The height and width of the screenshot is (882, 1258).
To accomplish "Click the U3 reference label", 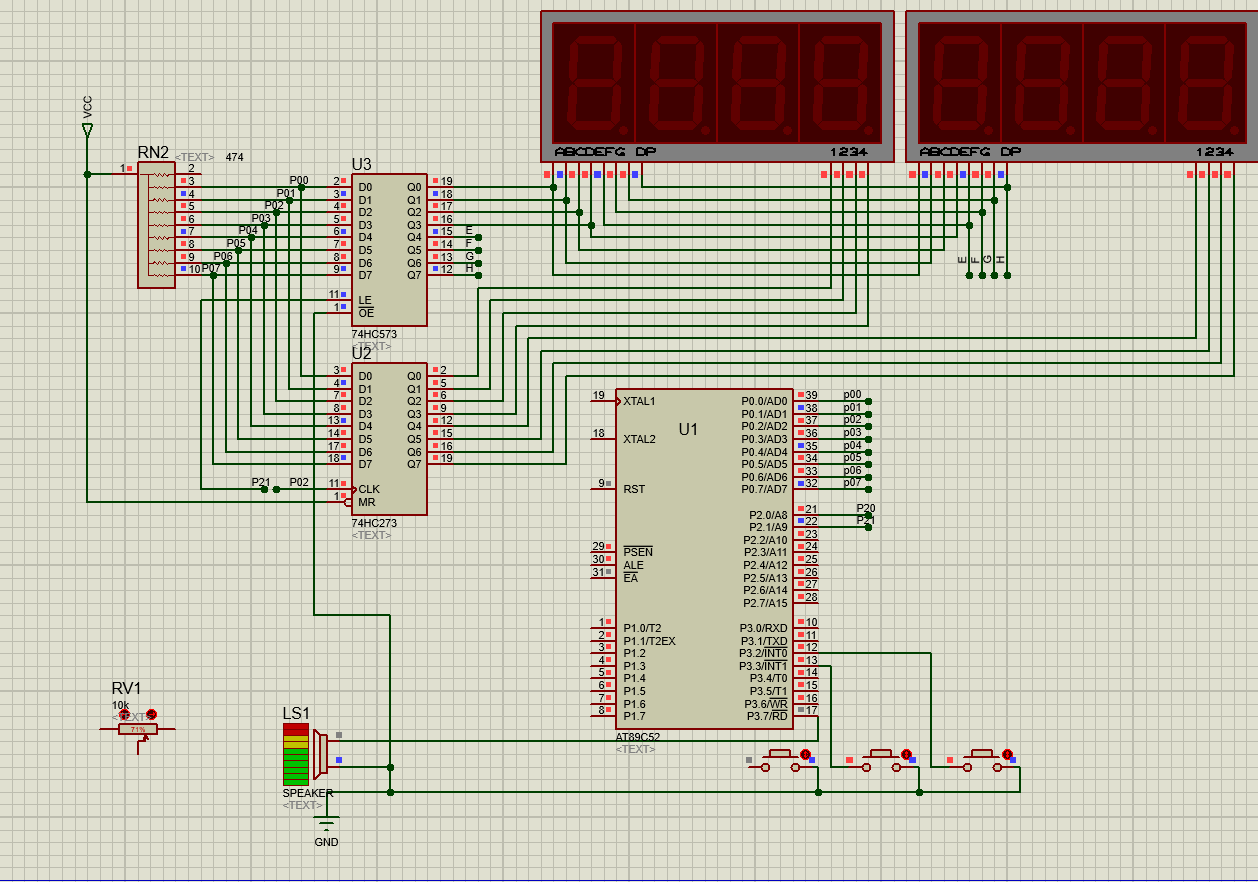I will (361, 164).
